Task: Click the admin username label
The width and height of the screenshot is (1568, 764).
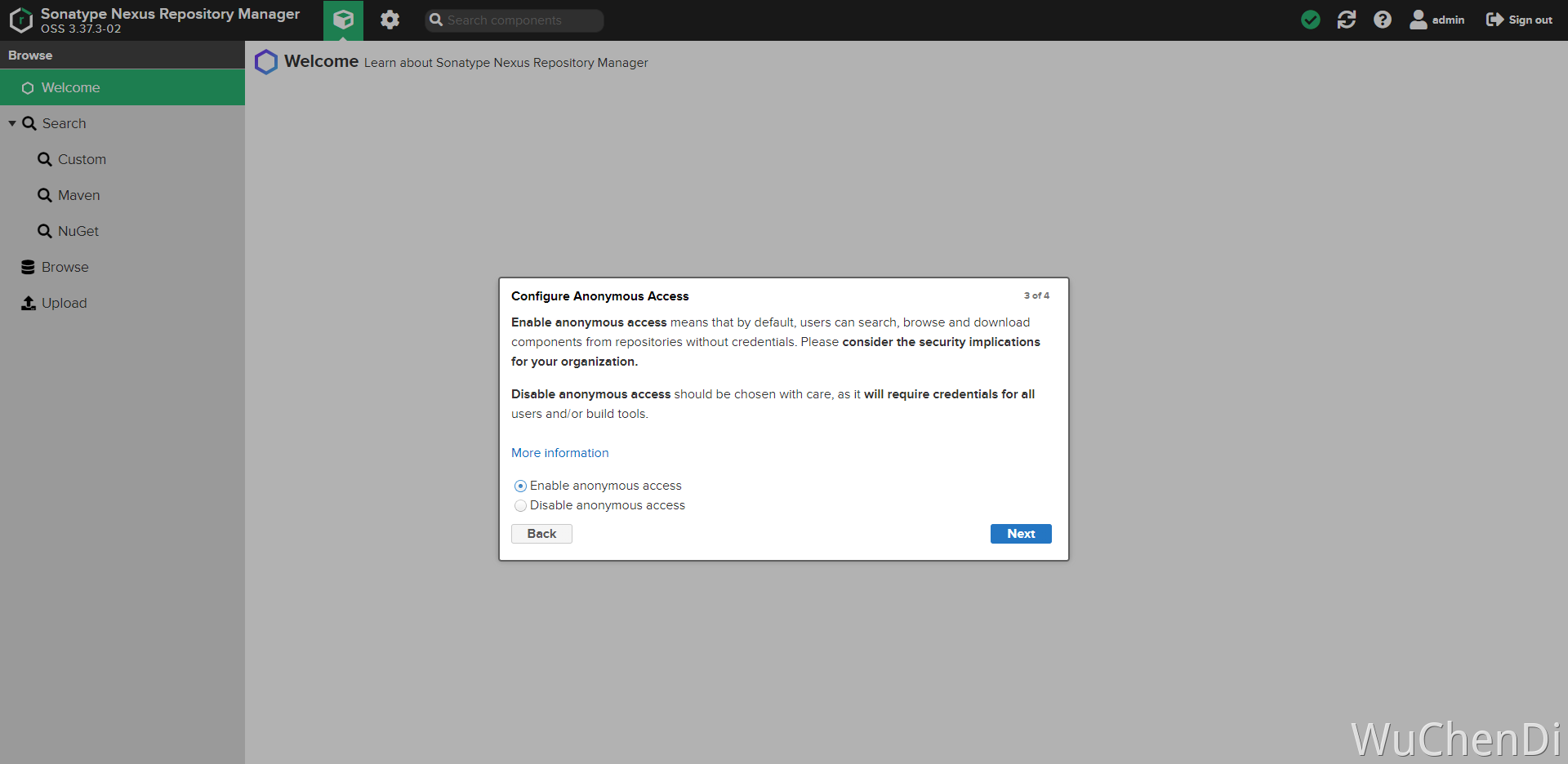Action: tap(1448, 20)
